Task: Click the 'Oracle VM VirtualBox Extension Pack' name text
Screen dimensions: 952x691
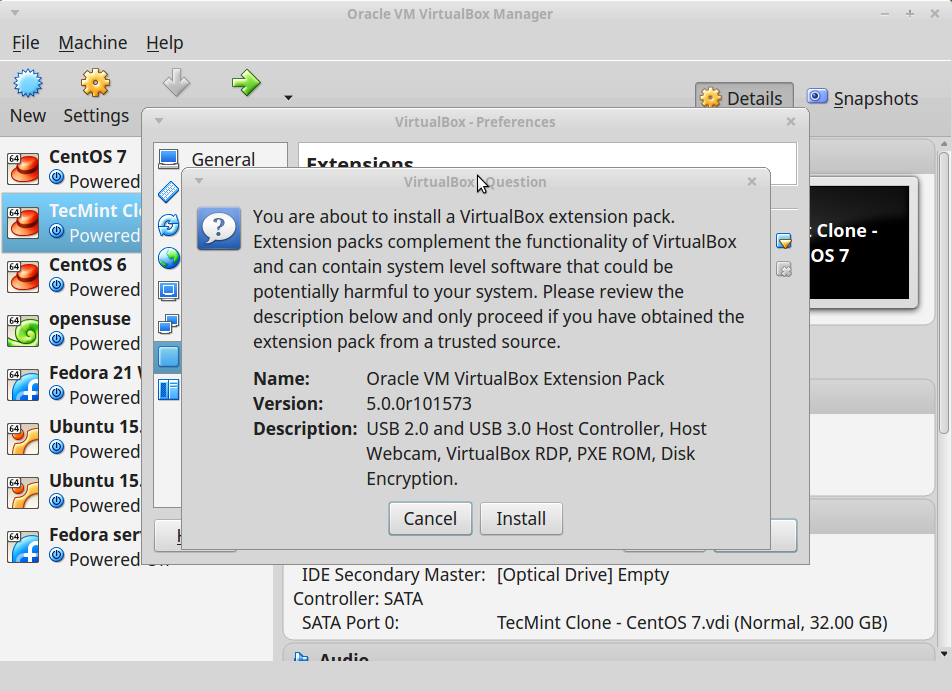Action: (515, 379)
